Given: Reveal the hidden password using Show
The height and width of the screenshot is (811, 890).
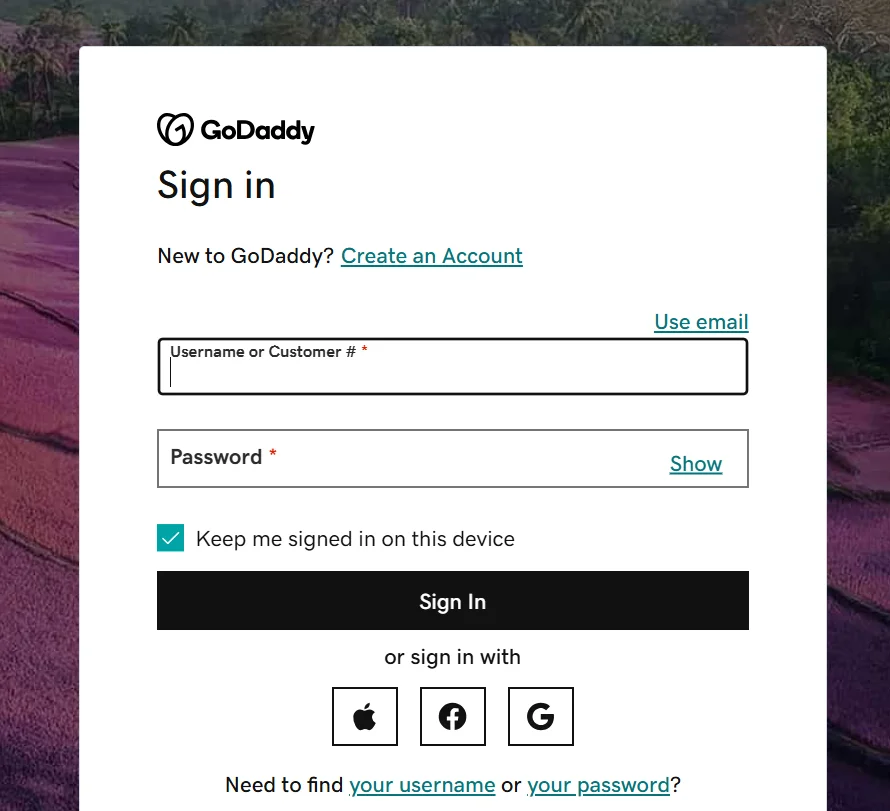Looking at the screenshot, I should tap(695, 463).
